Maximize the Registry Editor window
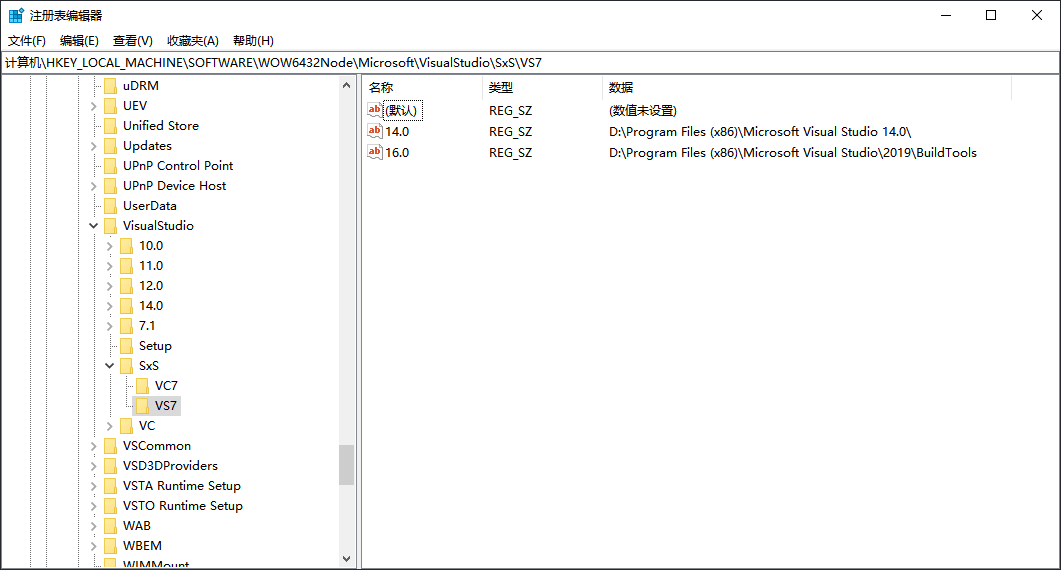 point(991,15)
